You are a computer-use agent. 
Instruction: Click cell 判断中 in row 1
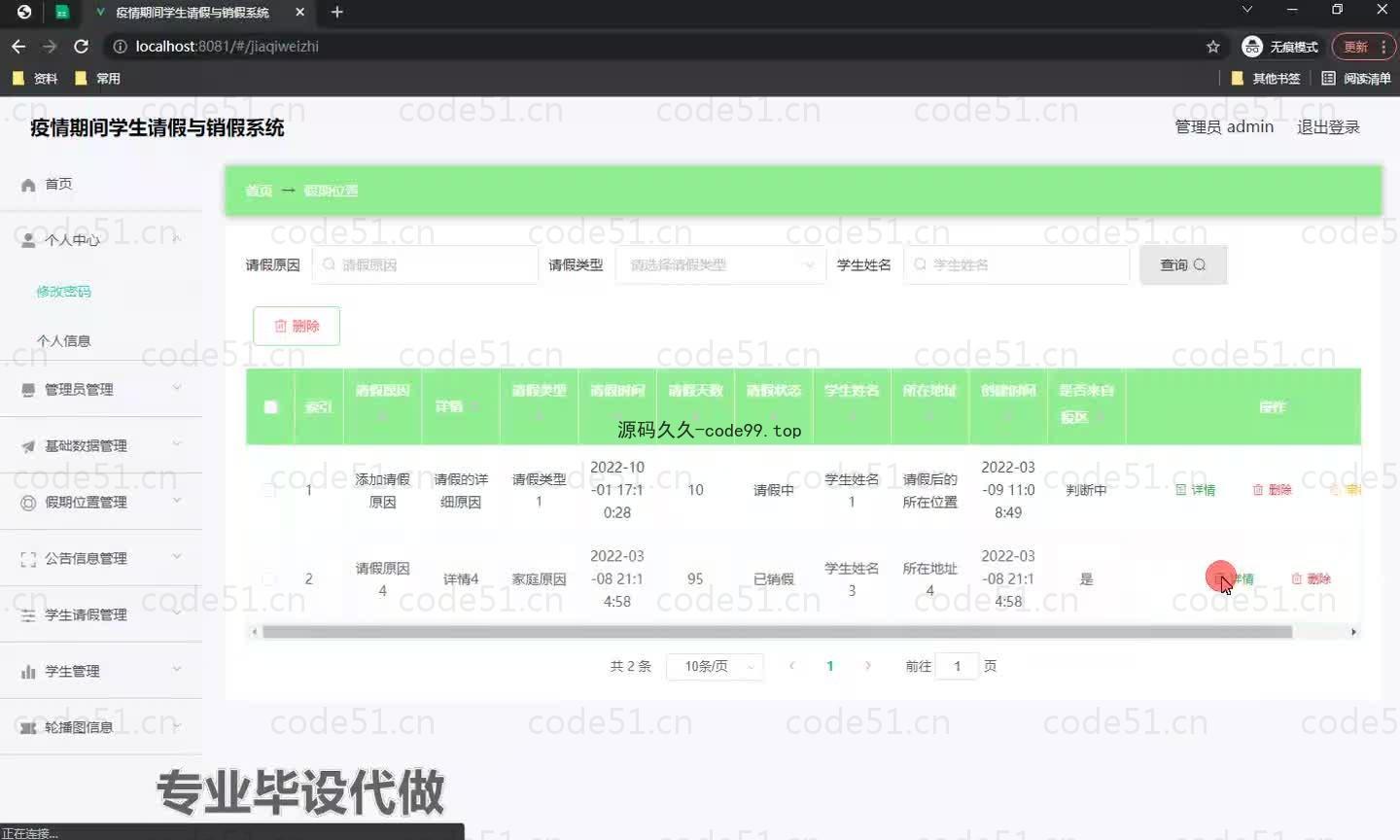(x=1086, y=490)
